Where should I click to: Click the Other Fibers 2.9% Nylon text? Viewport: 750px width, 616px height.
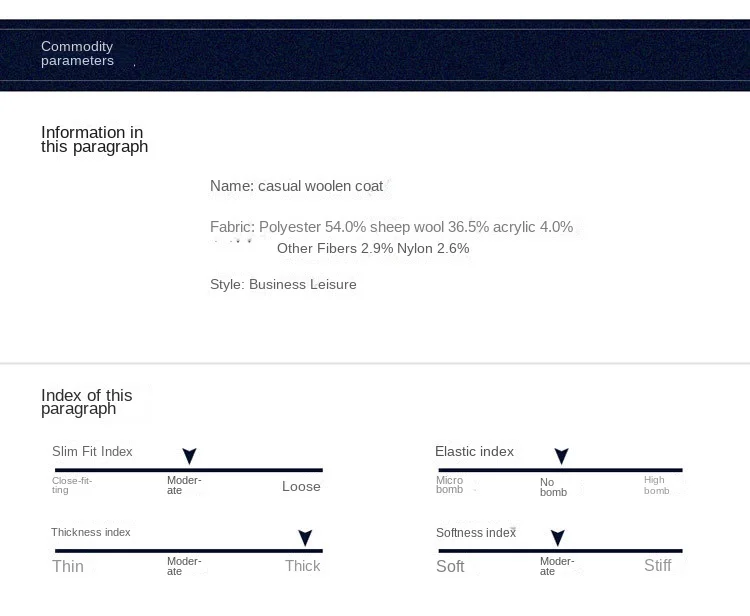[x=373, y=249]
